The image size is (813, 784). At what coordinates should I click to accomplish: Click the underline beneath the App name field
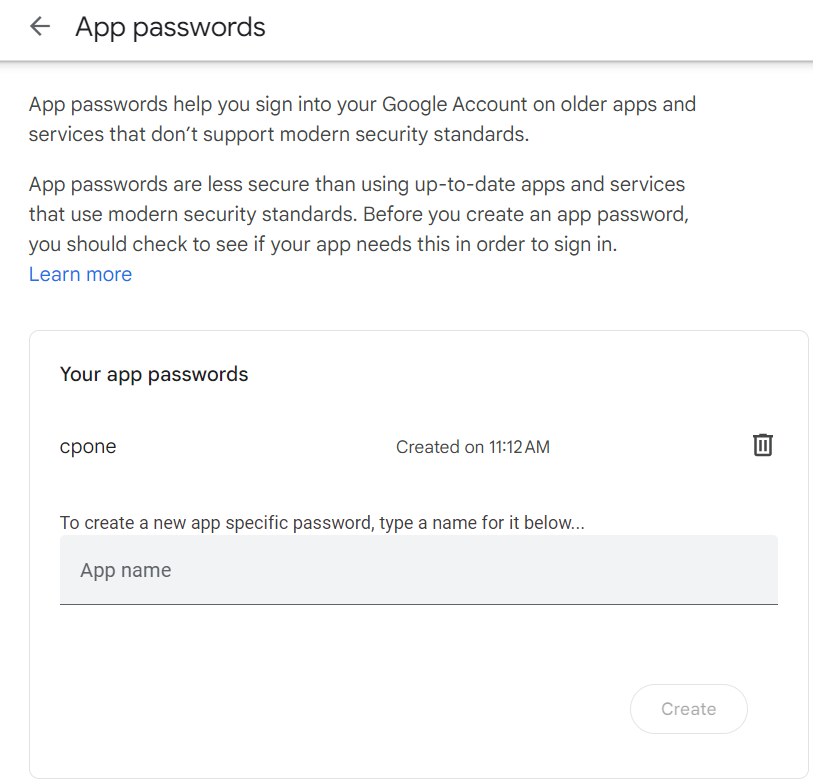418,604
